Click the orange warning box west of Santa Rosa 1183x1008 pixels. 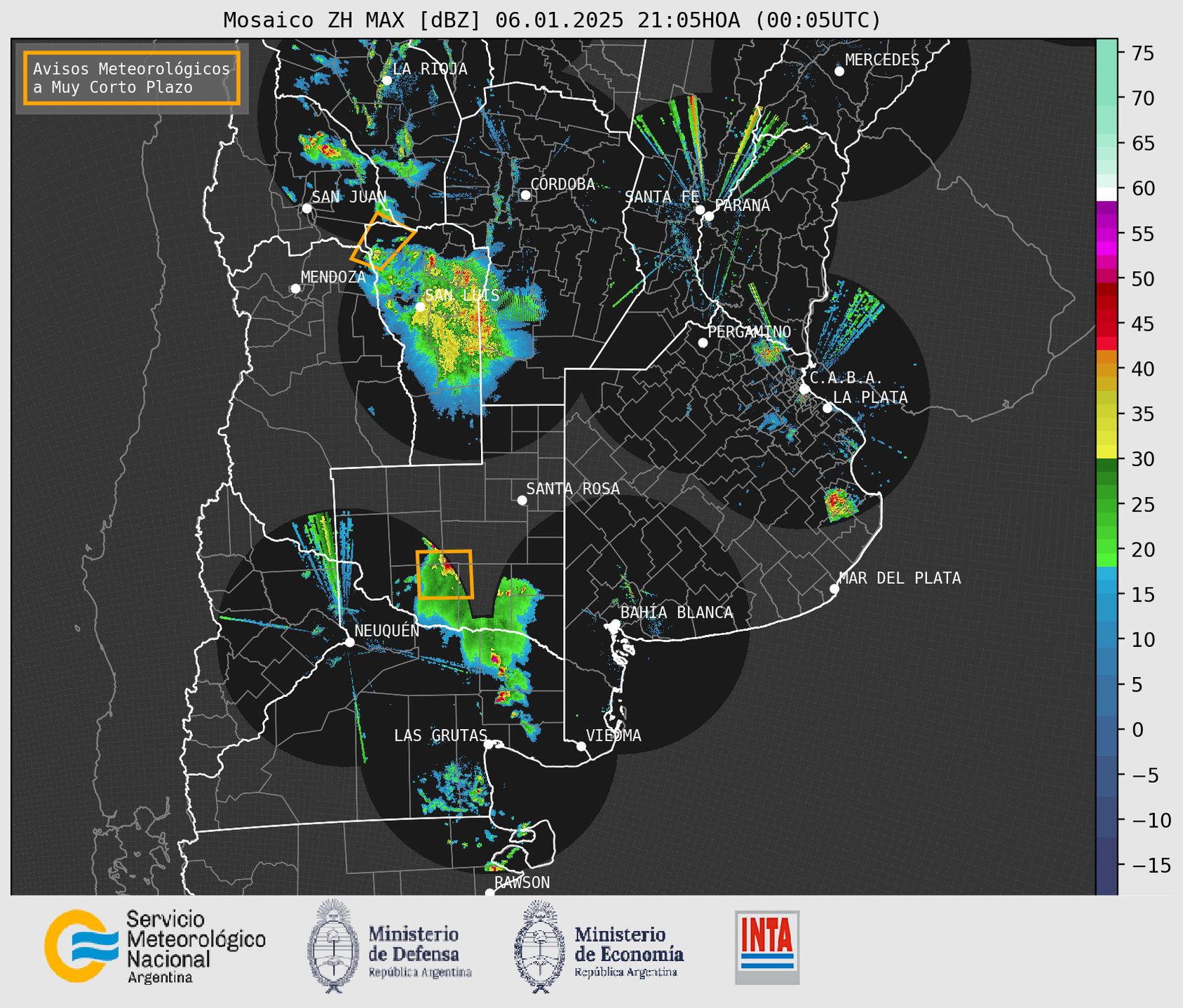click(445, 574)
